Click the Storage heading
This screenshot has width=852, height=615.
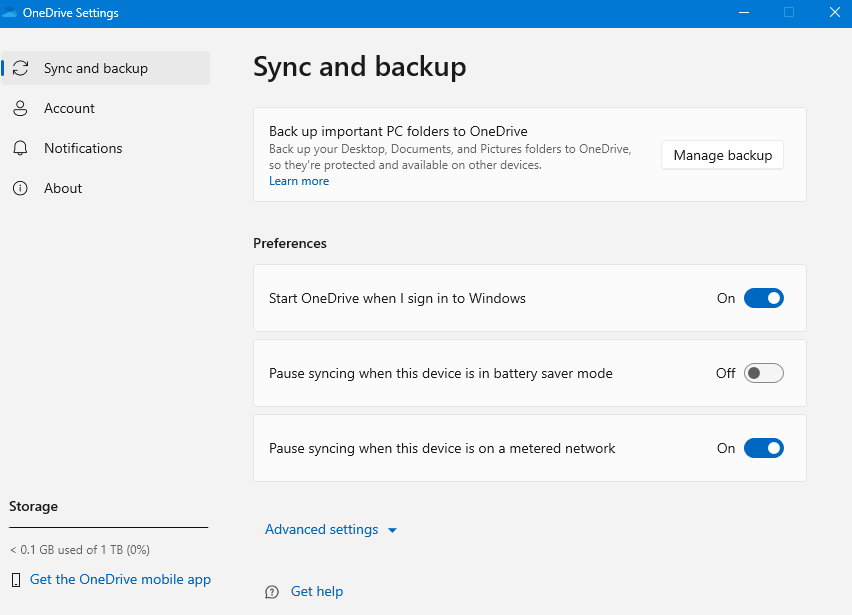(33, 506)
